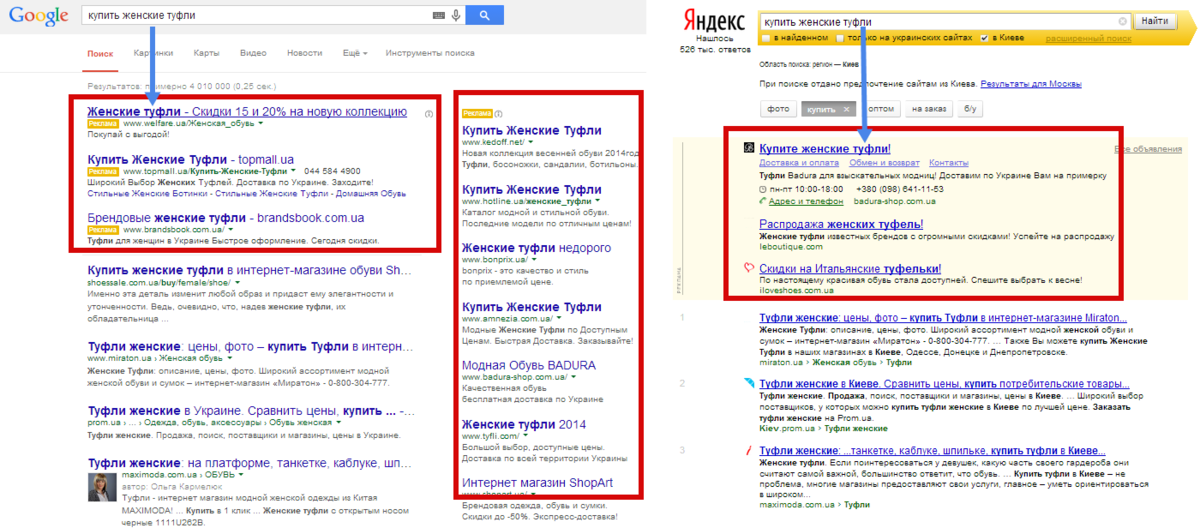
Task: Select the фото filter button
Action: [x=778, y=108]
